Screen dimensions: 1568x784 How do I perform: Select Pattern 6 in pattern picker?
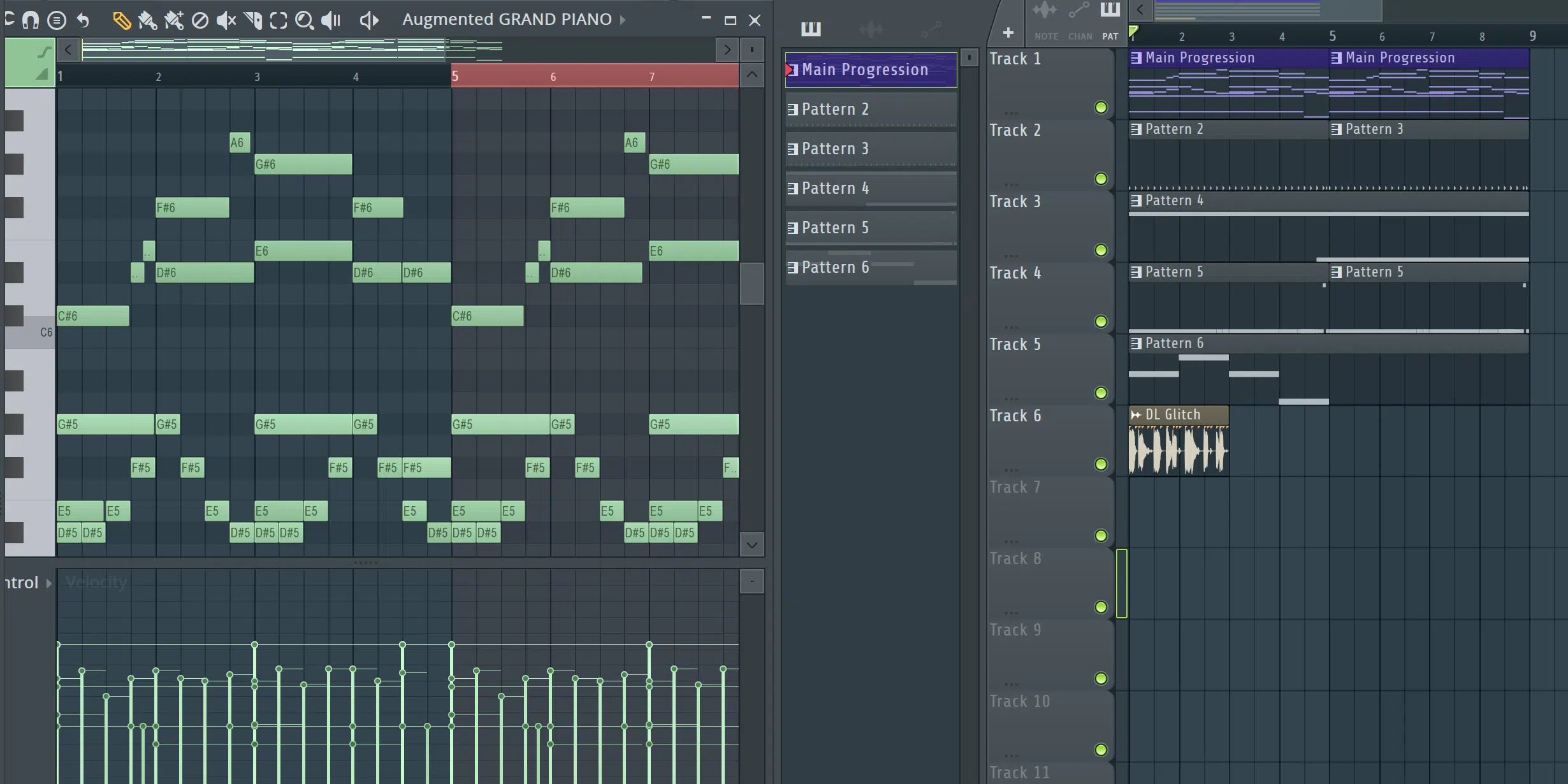[871, 268]
